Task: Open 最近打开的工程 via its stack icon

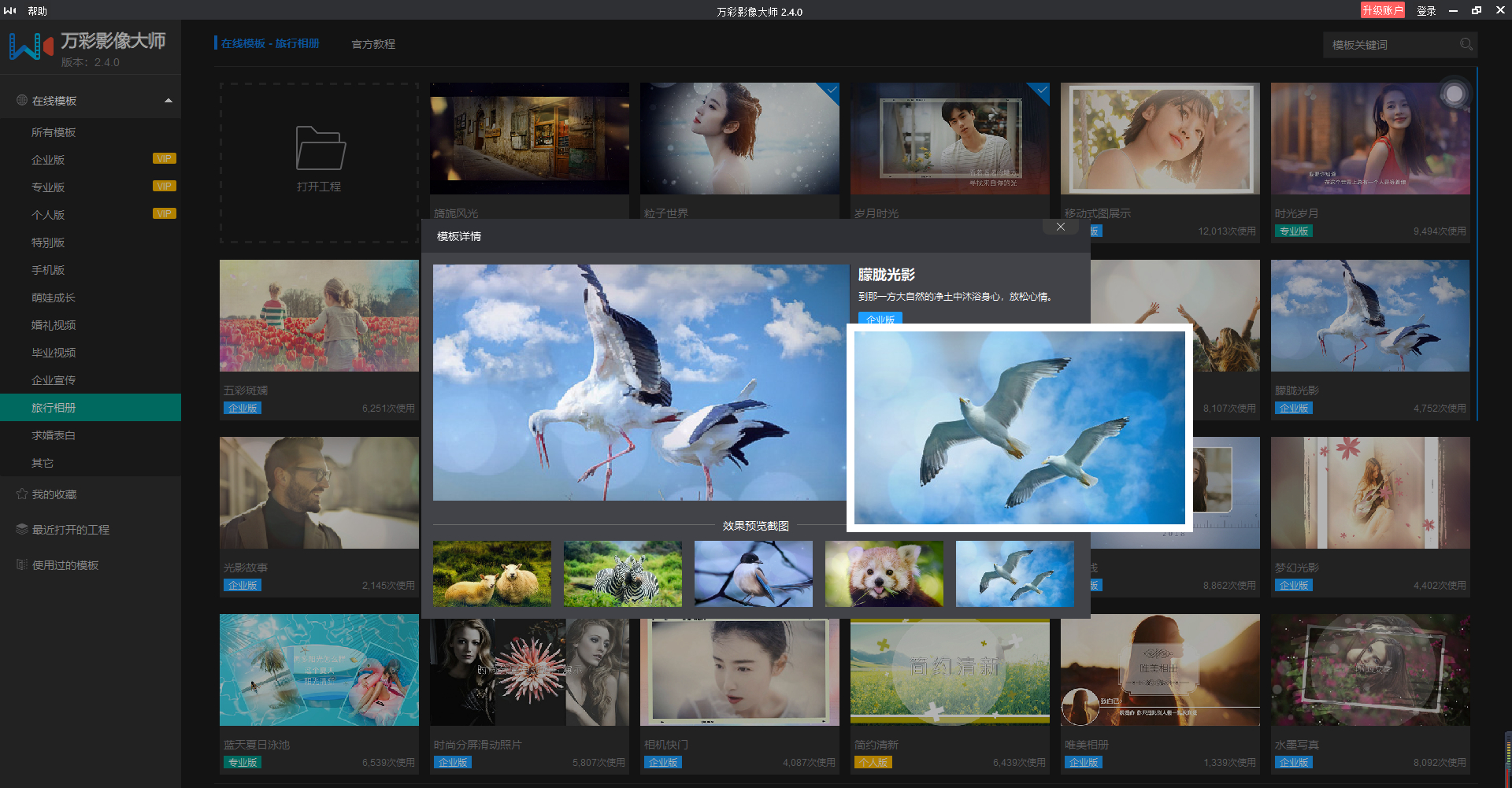Action: coord(22,529)
